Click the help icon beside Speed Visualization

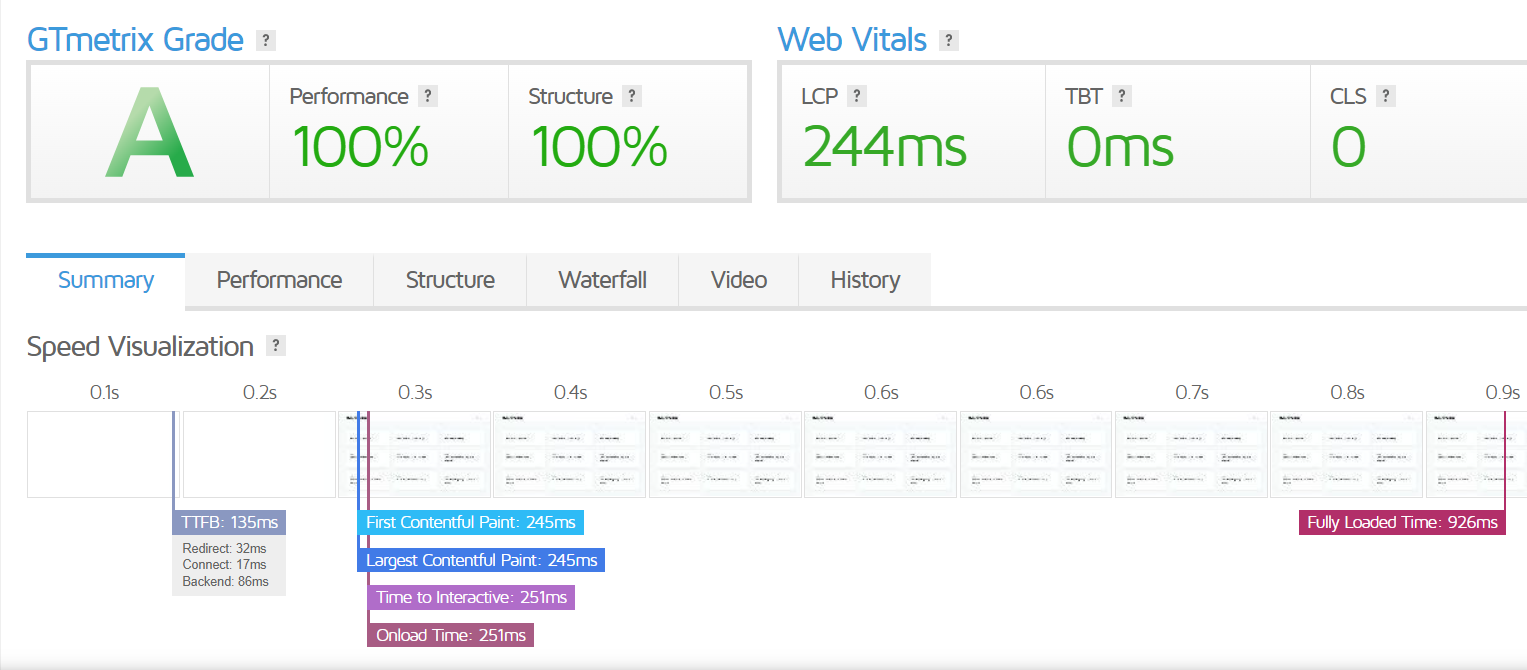277,346
